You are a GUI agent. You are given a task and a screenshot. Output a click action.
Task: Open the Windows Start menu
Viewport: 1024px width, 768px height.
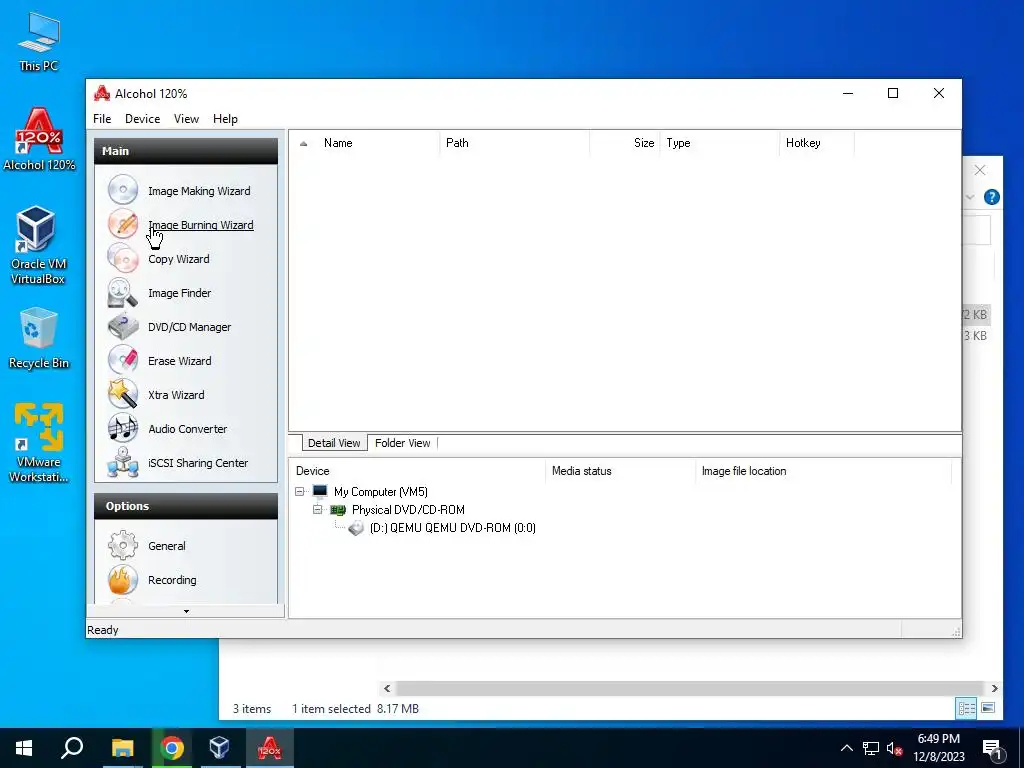coord(24,748)
